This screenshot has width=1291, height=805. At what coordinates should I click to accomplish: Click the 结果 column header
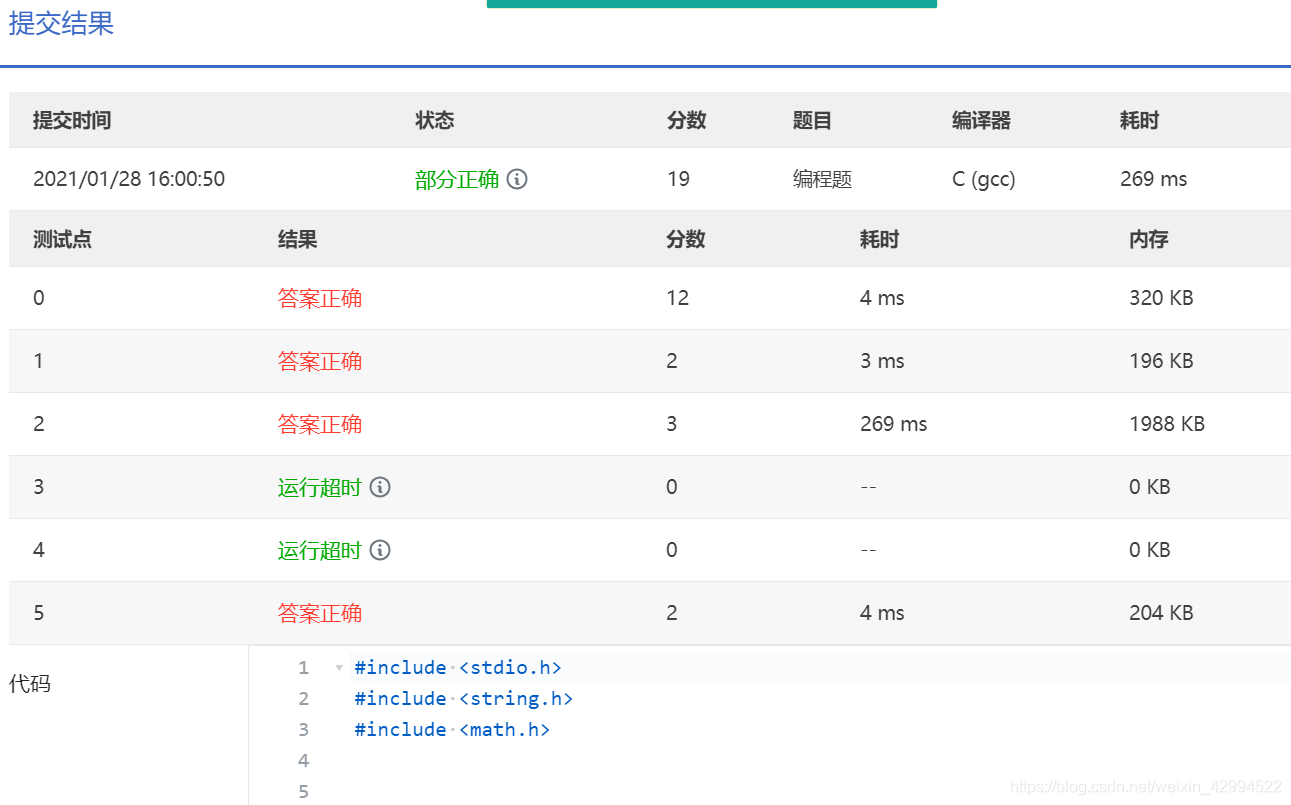[x=298, y=239]
